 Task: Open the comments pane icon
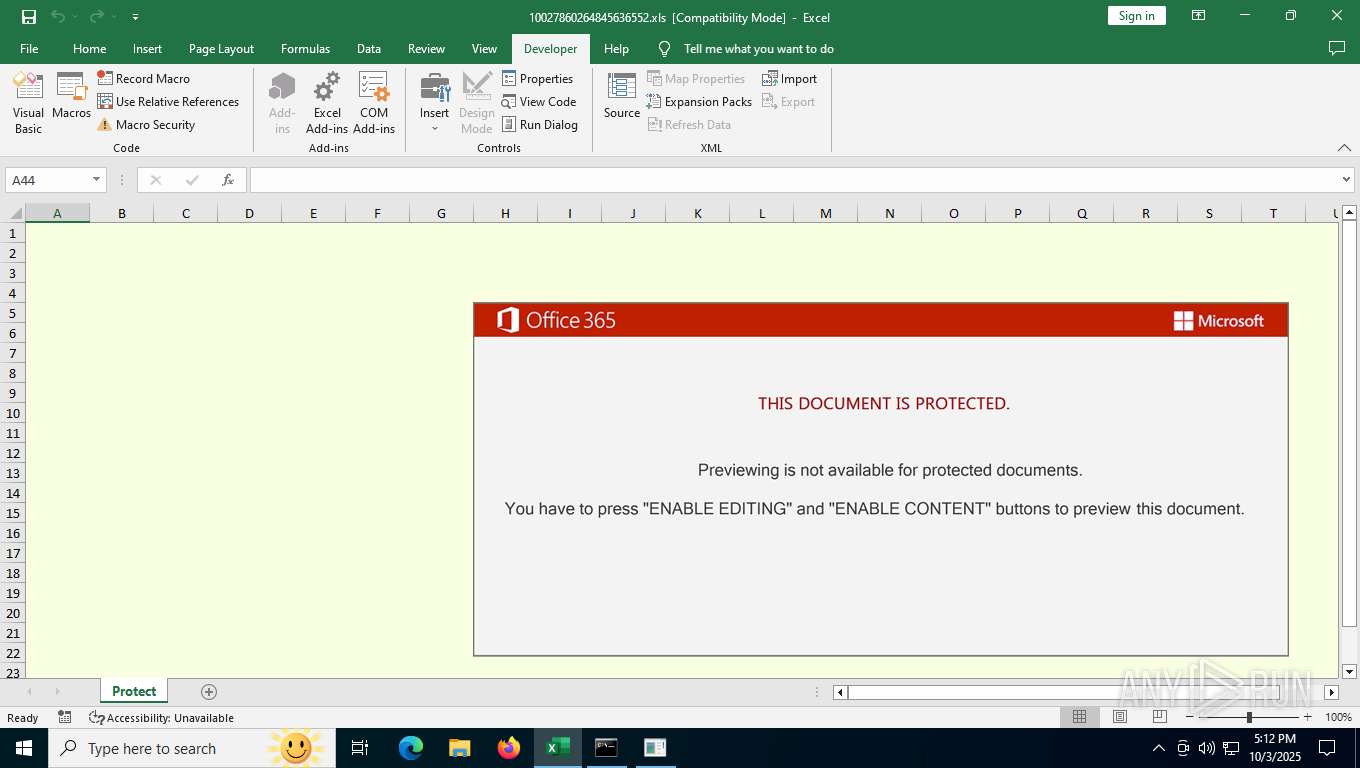pyautogui.click(x=1336, y=48)
